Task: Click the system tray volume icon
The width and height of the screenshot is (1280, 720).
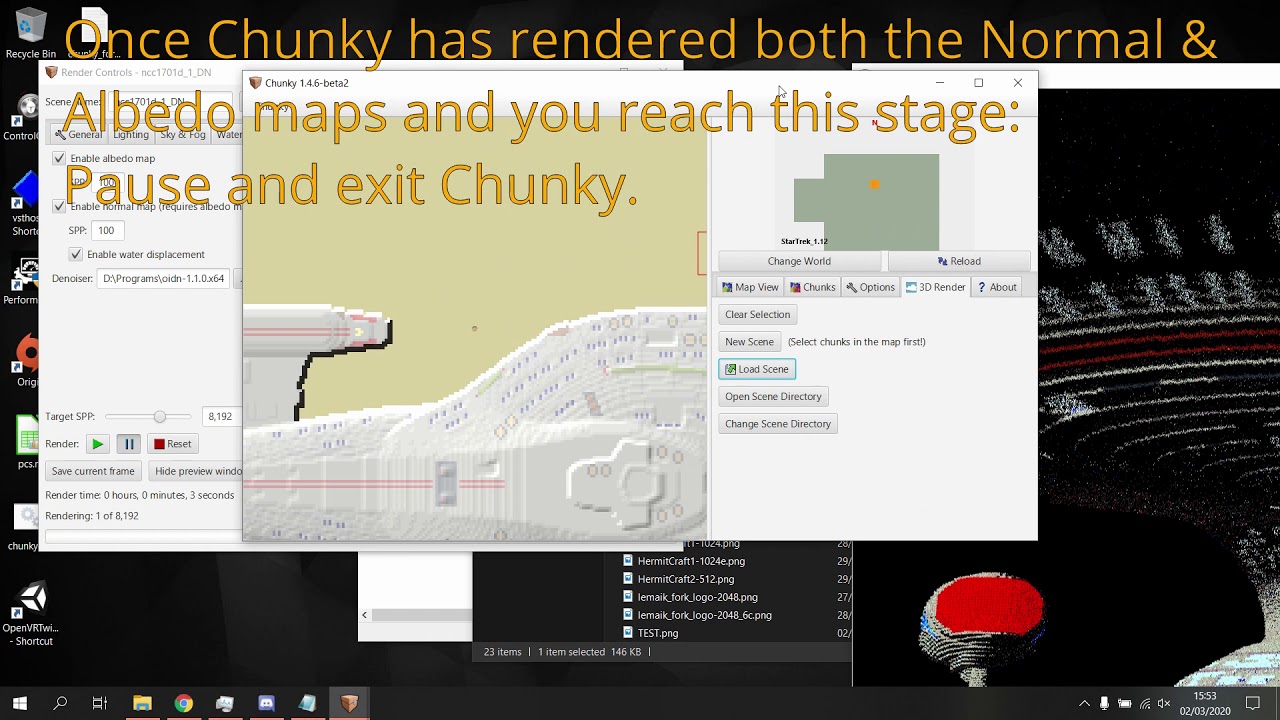Action: 1163,704
